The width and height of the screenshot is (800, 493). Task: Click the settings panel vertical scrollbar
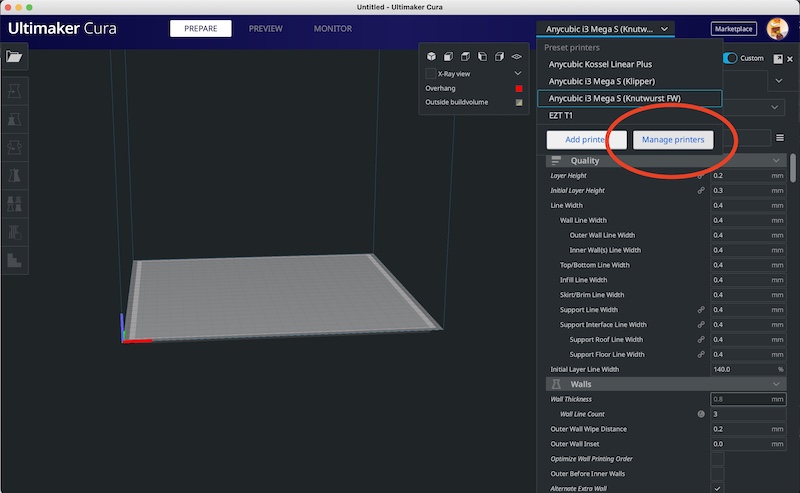tap(793, 167)
